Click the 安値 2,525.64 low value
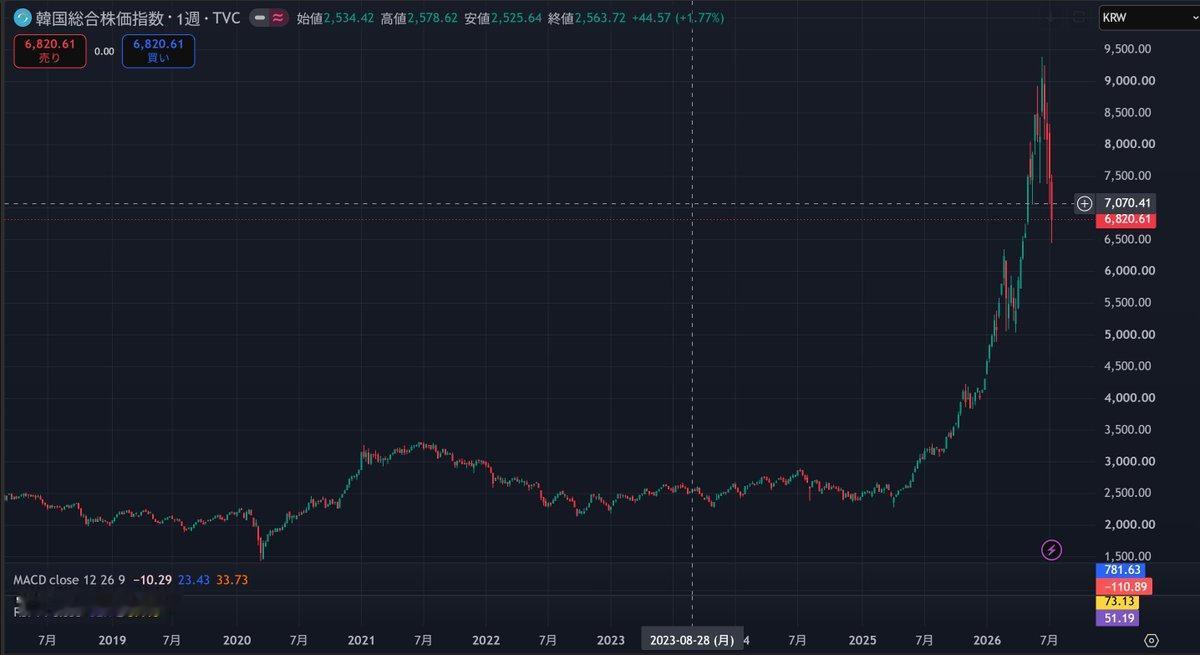 coord(503,18)
